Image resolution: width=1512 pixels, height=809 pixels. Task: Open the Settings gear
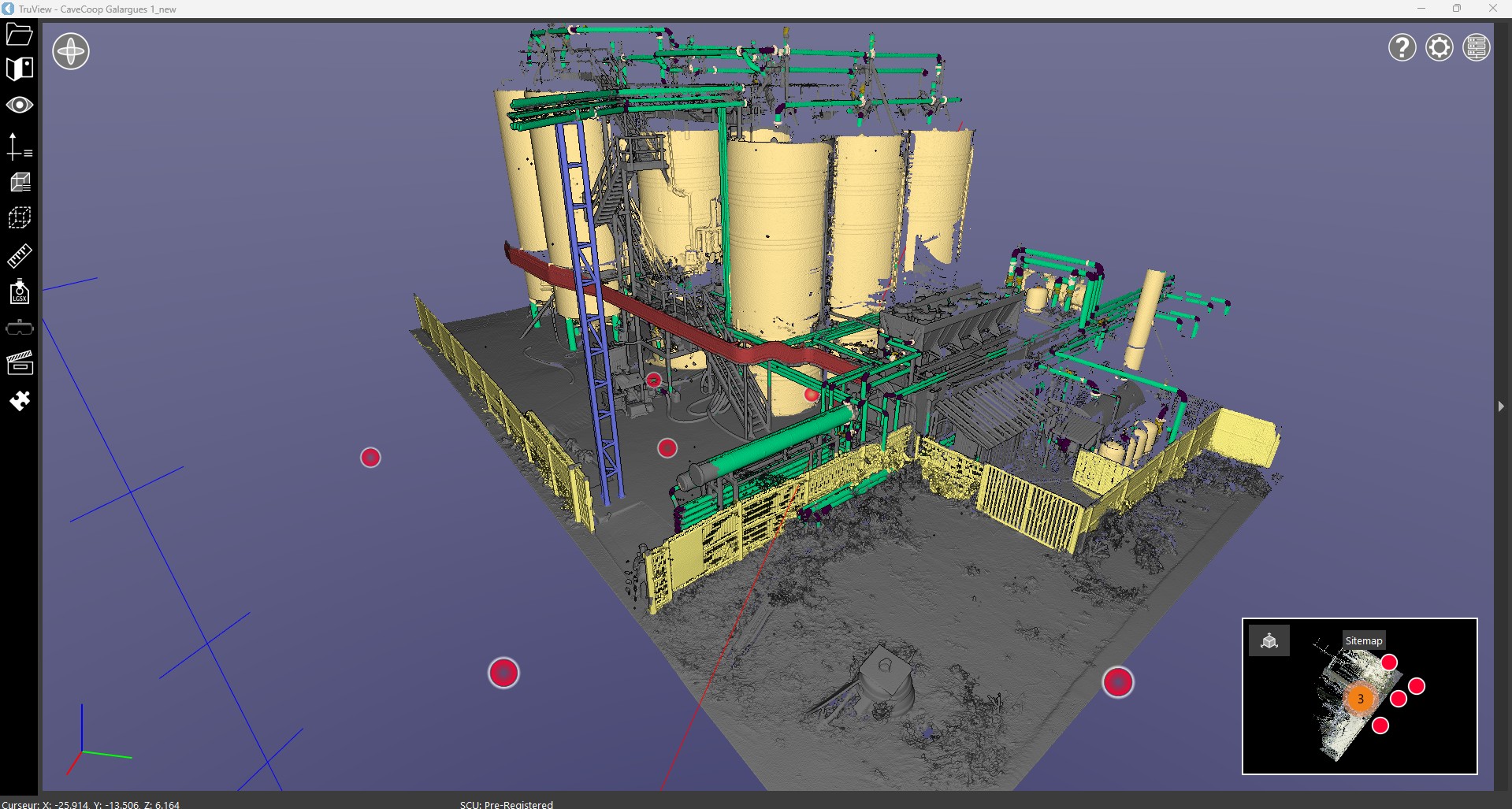(x=1440, y=47)
